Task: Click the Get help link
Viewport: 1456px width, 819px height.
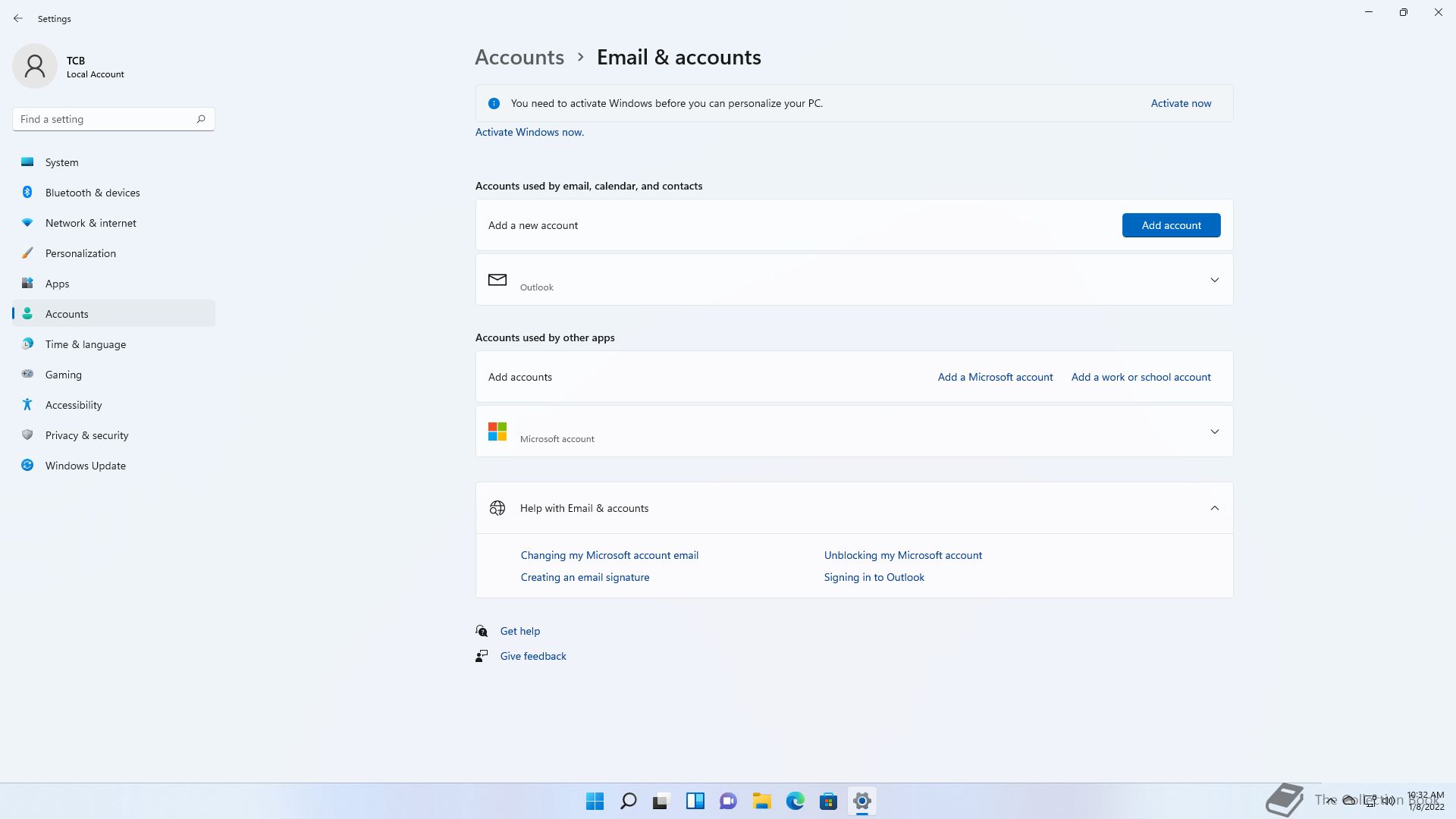Action: pos(520,631)
